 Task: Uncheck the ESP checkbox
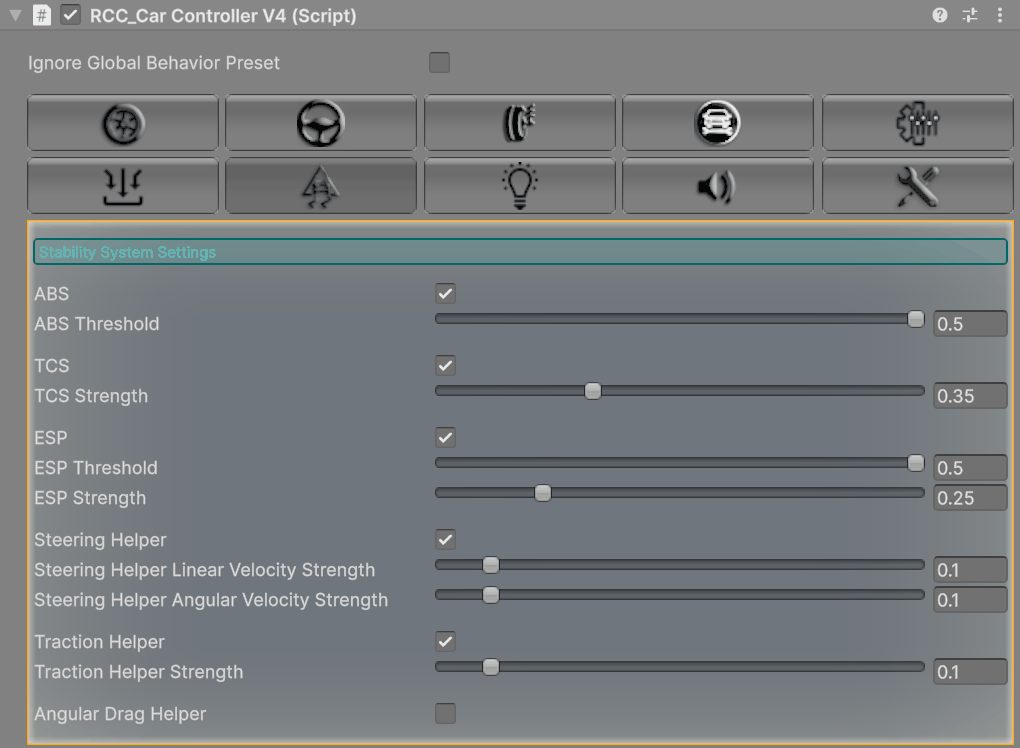(x=445, y=438)
